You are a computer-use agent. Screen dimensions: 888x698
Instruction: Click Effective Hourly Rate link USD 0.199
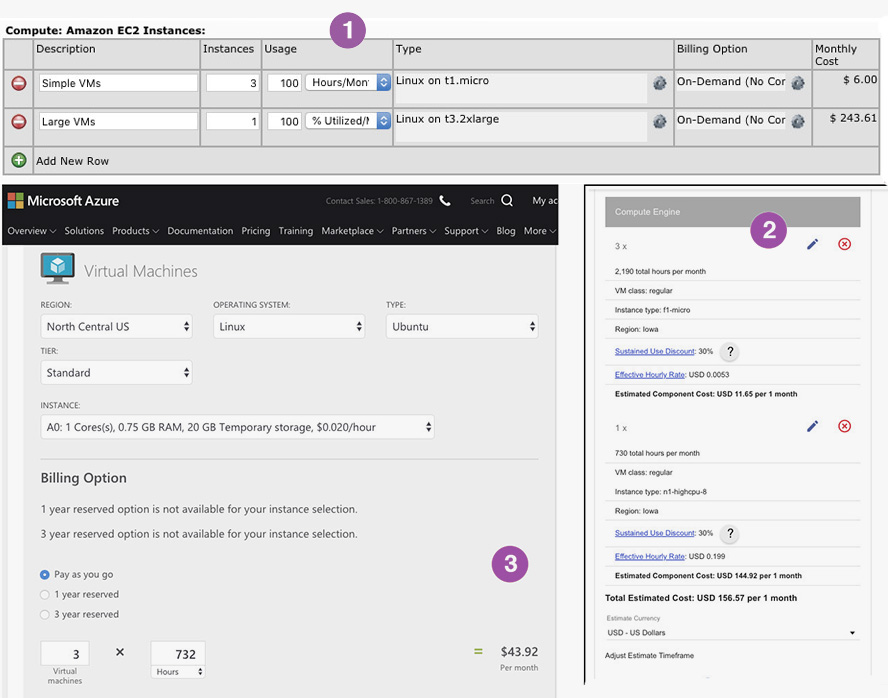pos(650,556)
